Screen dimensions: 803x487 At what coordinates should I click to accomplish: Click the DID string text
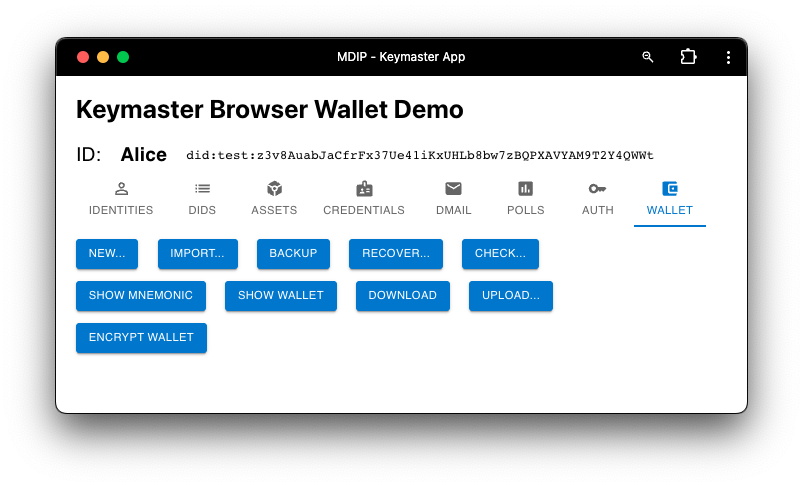(x=419, y=156)
